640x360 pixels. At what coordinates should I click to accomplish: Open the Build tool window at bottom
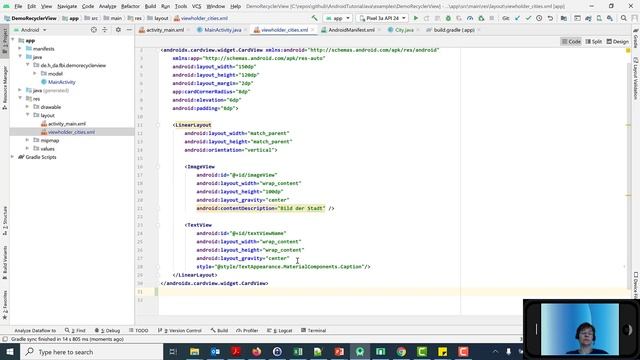[x=220, y=330]
